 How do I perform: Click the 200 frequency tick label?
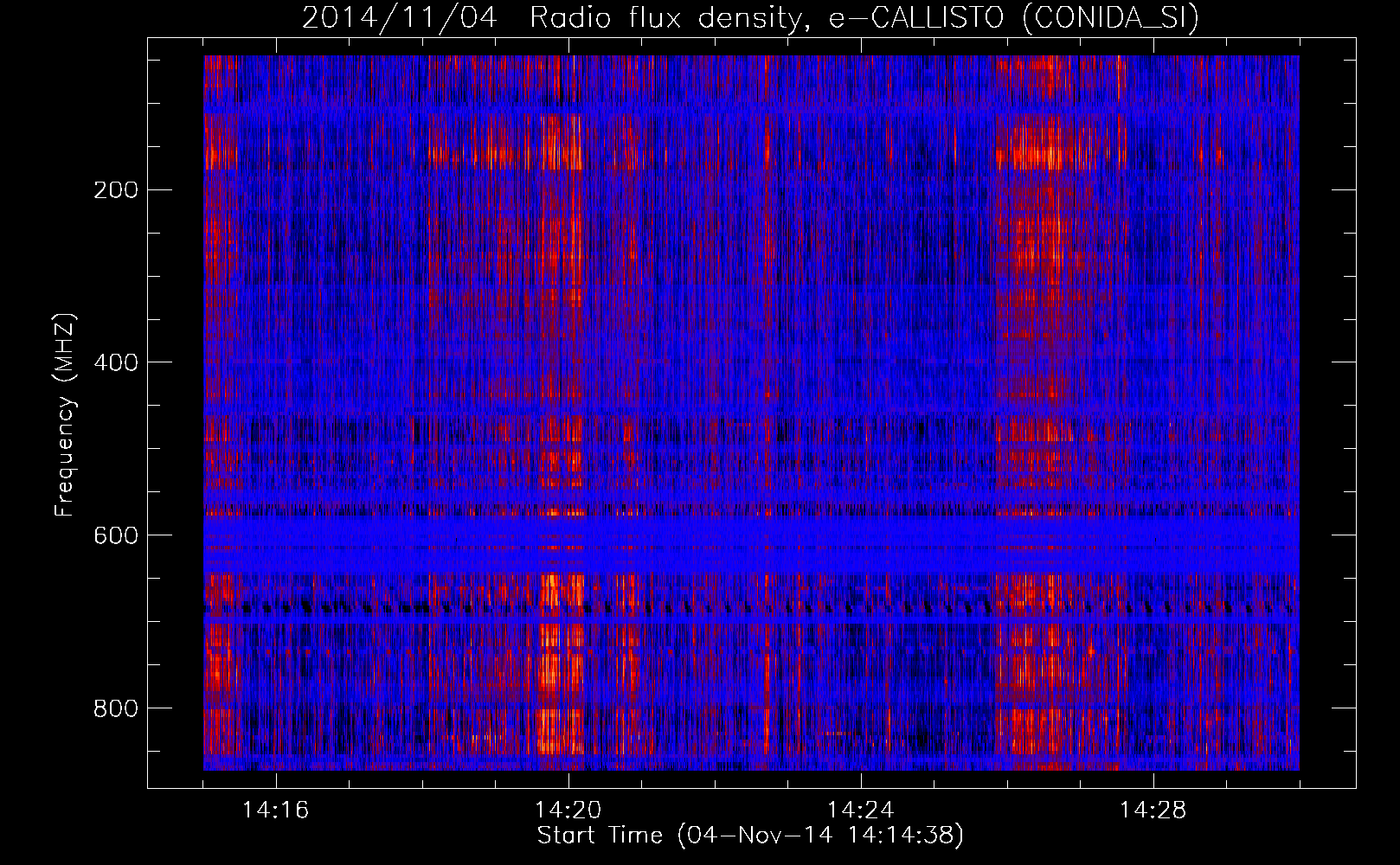point(116,190)
